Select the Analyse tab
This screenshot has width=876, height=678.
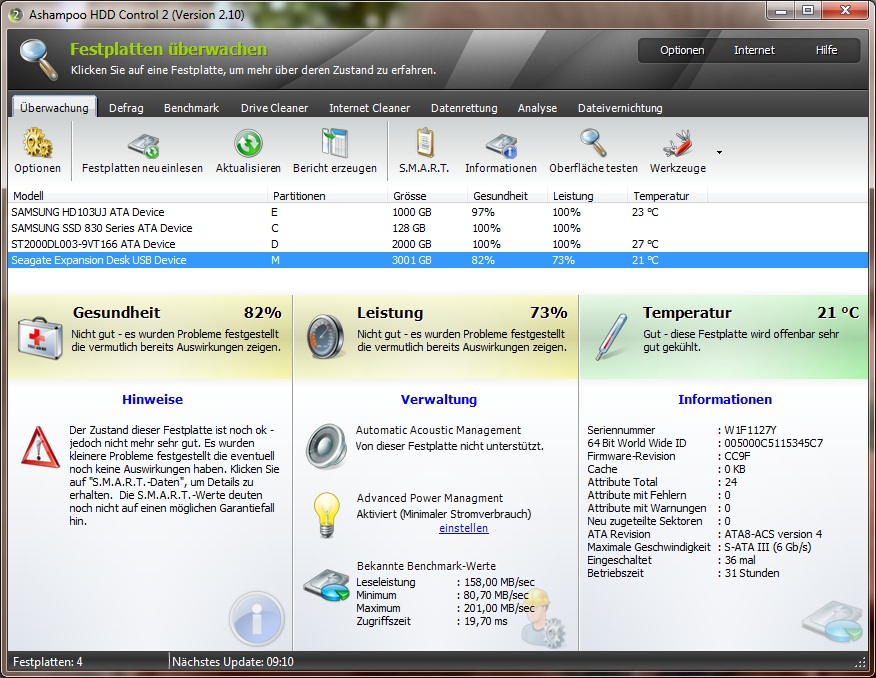537,108
